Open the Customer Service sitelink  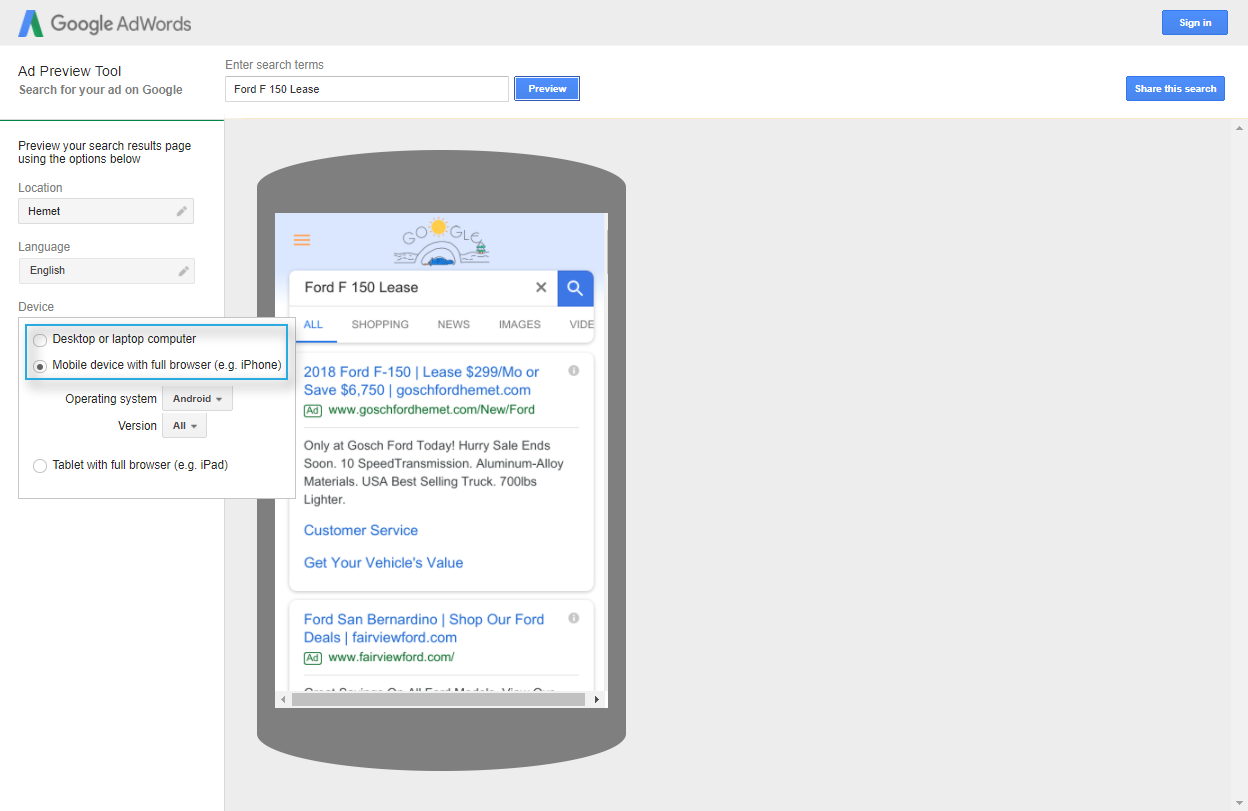pyautogui.click(x=360, y=530)
